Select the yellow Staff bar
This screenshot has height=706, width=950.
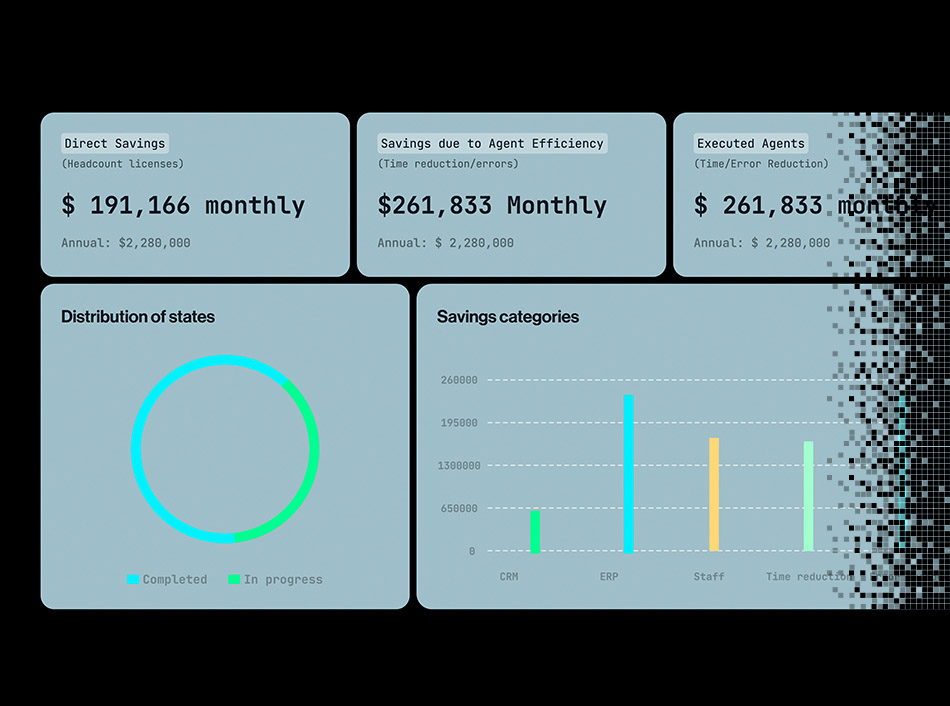[714, 494]
